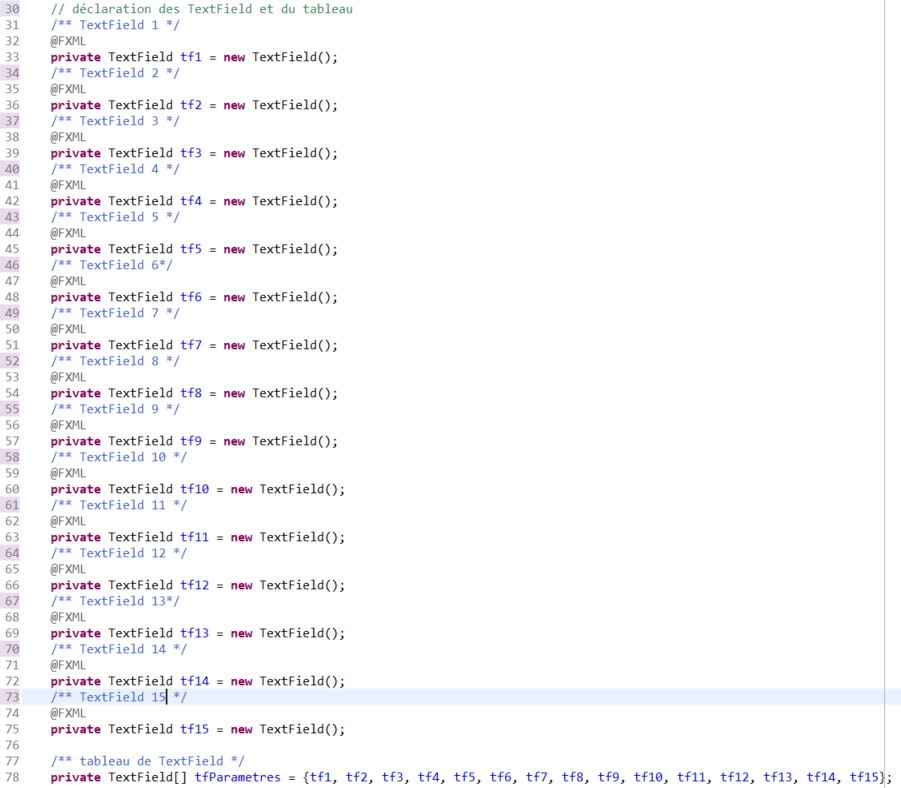Click variable tf6 in its line 48 declaration

click(x=191, y=298)
